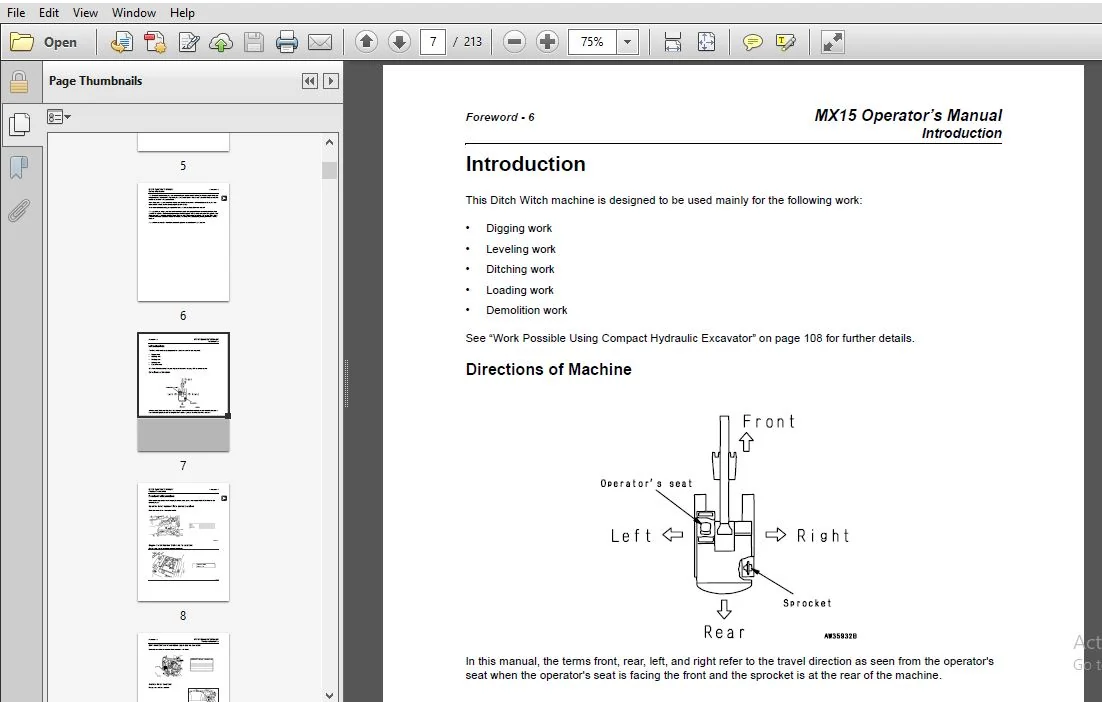Viewport: 1102px width, 702px height.
Task: Open the Edit menu
Action: (49, 13)
